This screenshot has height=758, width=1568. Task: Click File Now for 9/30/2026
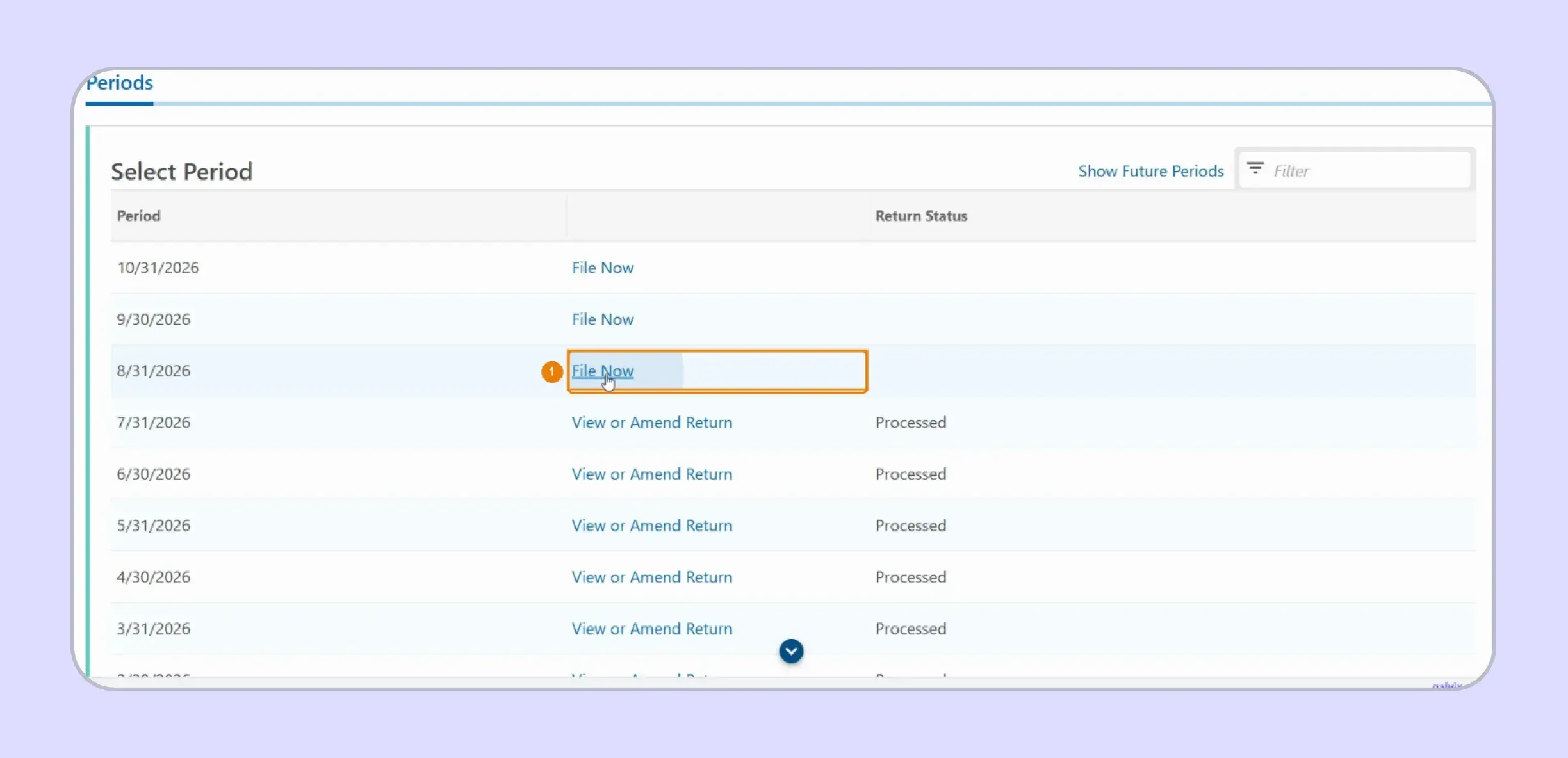[x=602, y=319]
